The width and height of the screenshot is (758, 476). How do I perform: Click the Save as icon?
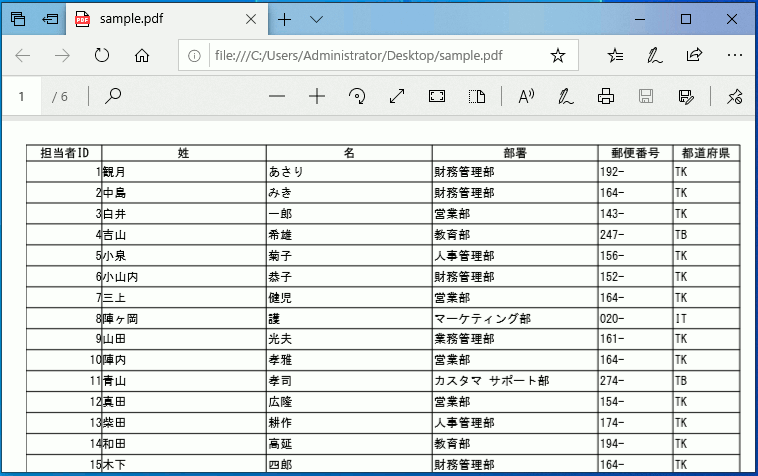pos(686,96)
